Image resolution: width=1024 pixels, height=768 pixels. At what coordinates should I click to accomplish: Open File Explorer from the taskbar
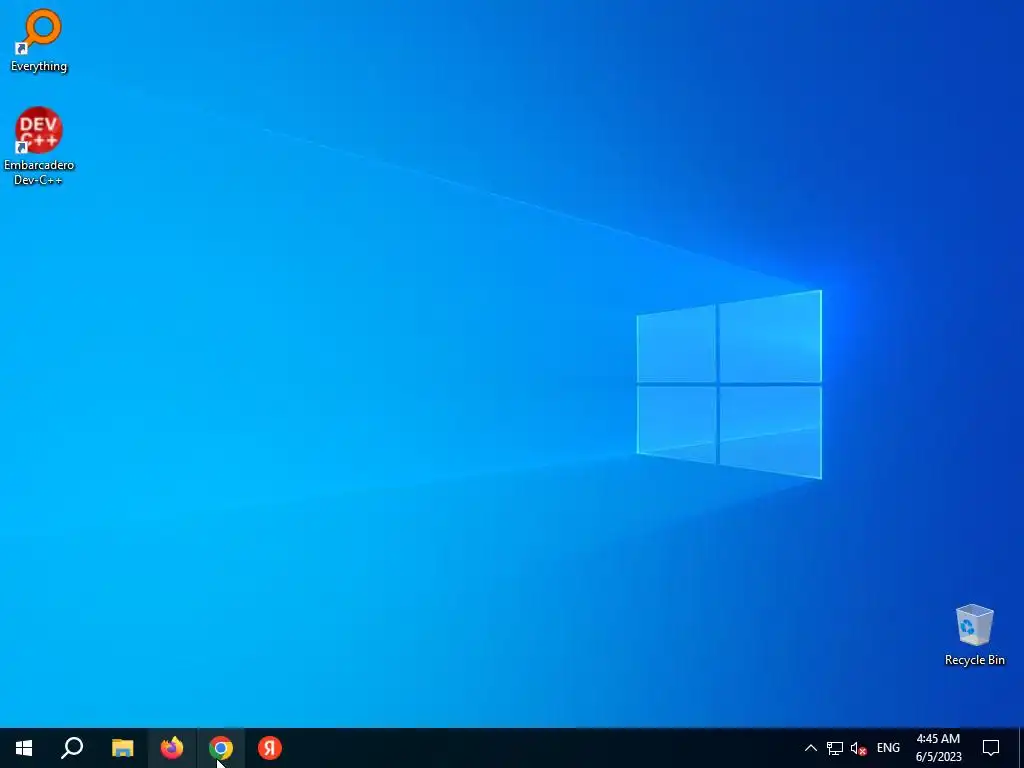pyautogui.click(x=122, y=748)
